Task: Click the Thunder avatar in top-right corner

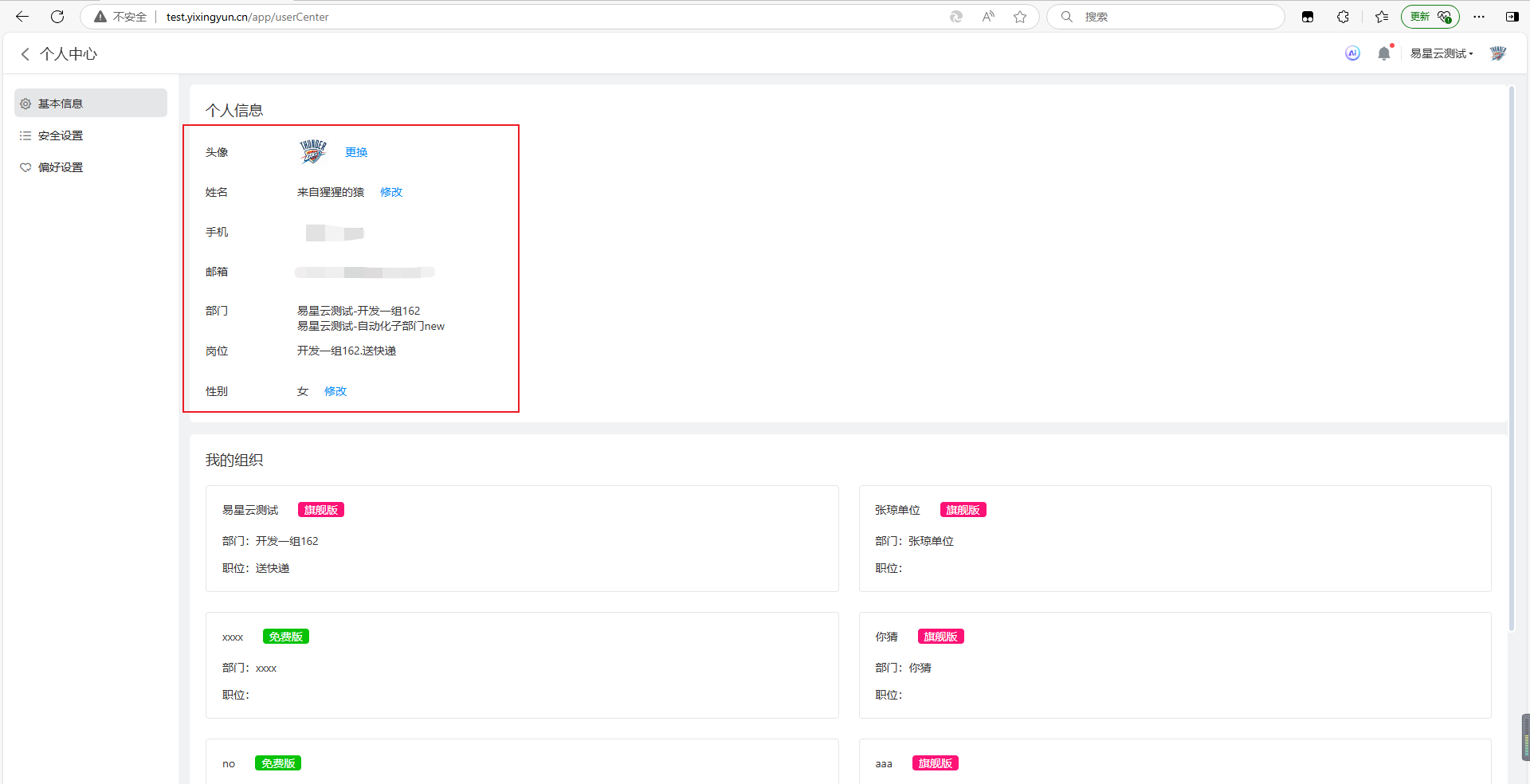Action: point(1498,53)
